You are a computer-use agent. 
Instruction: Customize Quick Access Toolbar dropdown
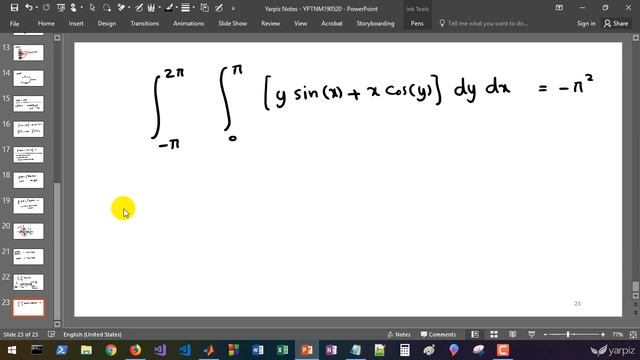pos(233,8)
